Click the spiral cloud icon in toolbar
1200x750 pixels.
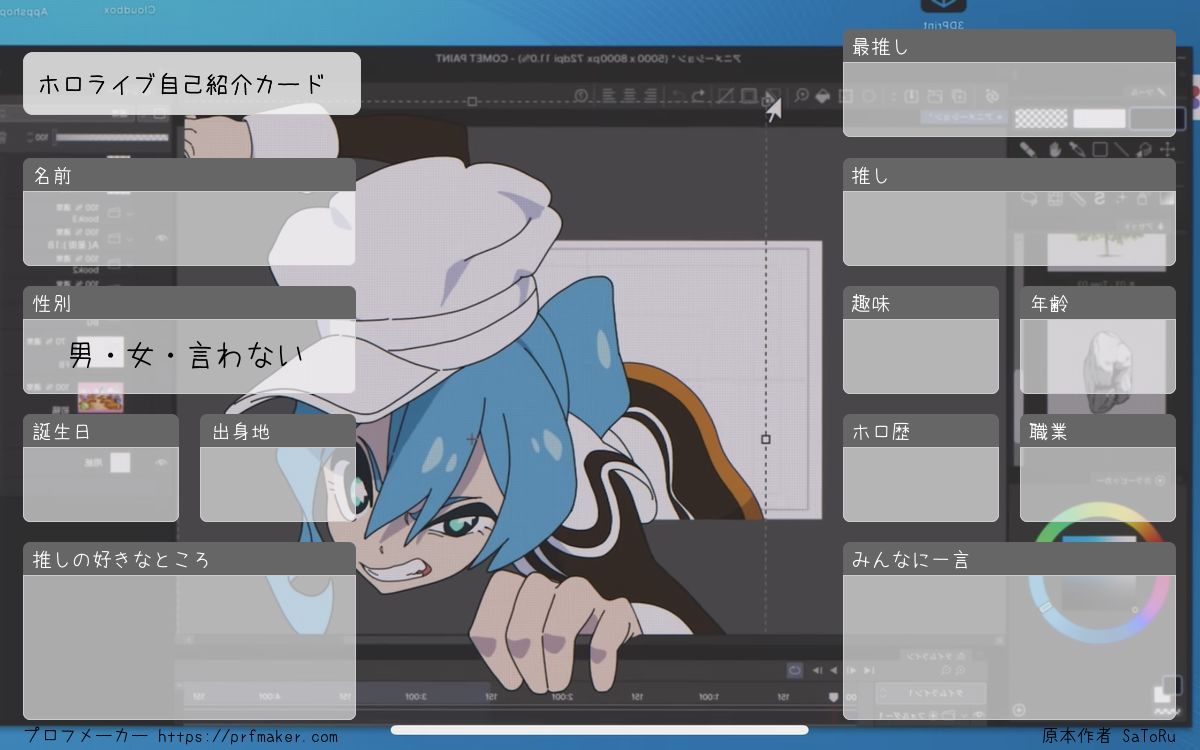(x=993, y=96)
